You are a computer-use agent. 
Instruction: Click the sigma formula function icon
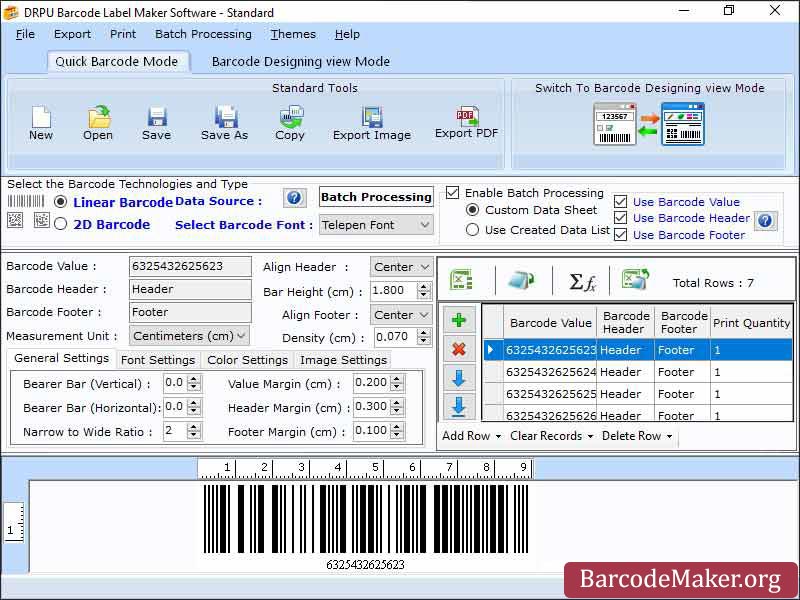pyautogui.click(x=582, y=281)
